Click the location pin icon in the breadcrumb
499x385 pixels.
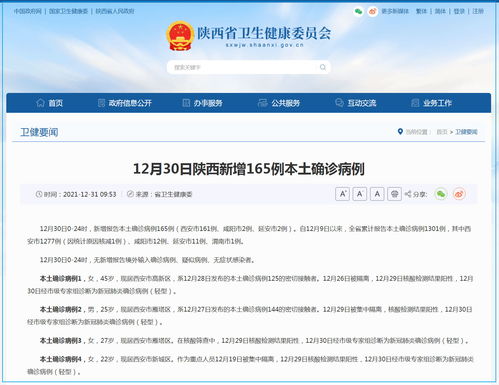[x=400, y=132]
